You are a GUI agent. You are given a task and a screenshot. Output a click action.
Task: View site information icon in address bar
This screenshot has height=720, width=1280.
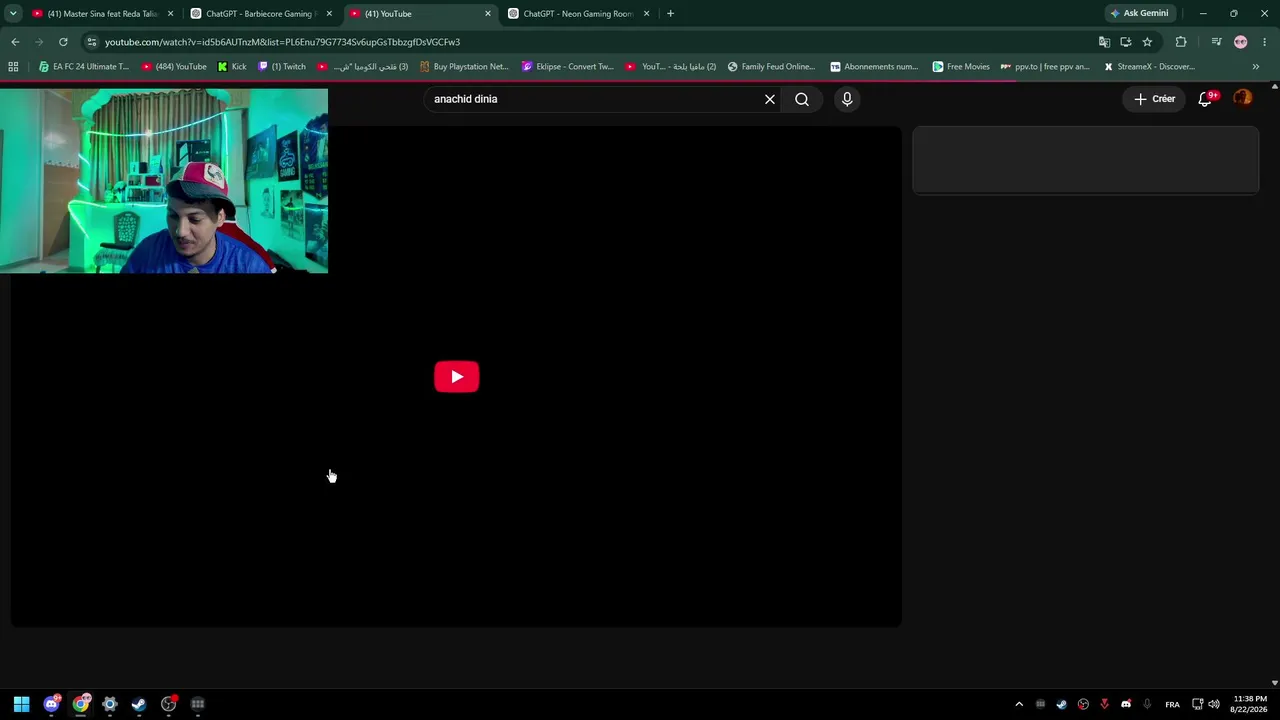pos(91,42)
